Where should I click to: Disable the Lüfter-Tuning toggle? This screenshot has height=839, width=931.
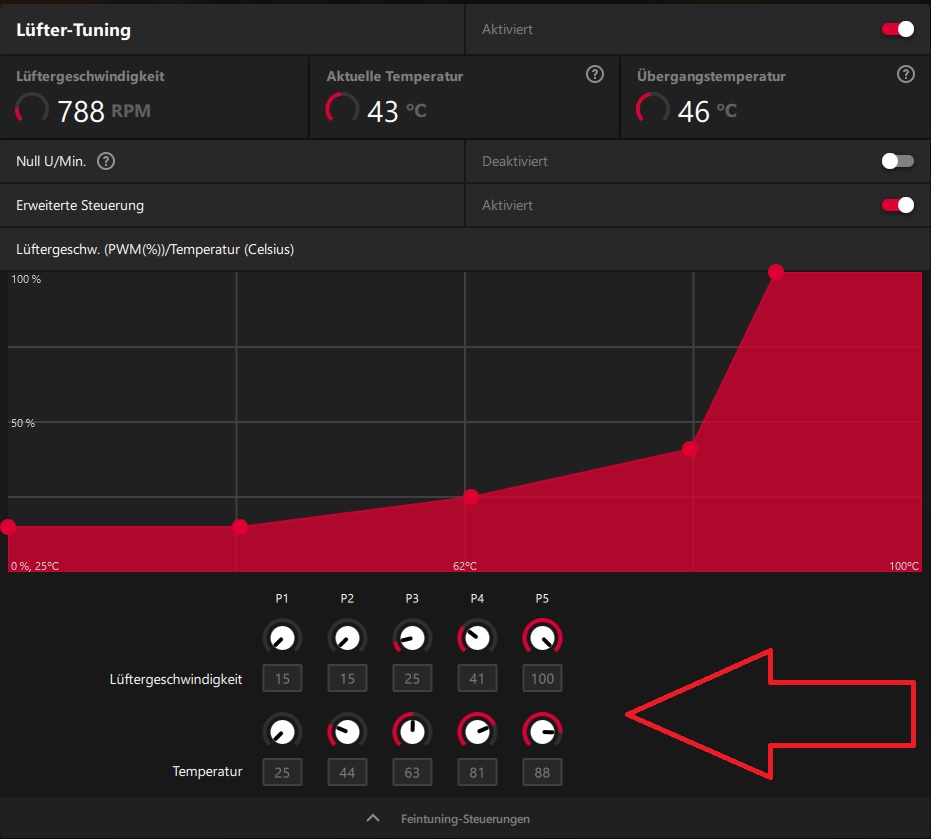click(x=898, y=29)
